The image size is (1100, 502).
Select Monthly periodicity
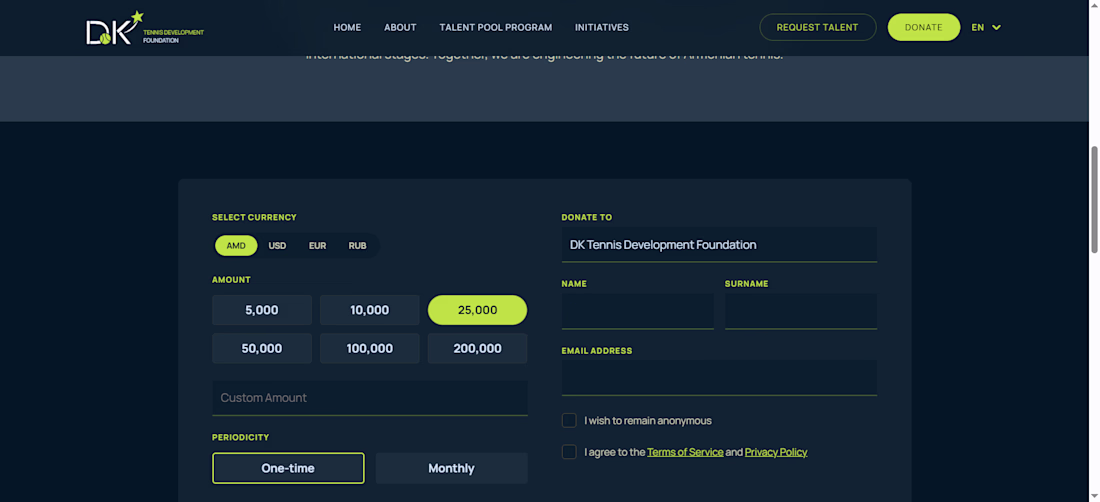tap(452, 468)
